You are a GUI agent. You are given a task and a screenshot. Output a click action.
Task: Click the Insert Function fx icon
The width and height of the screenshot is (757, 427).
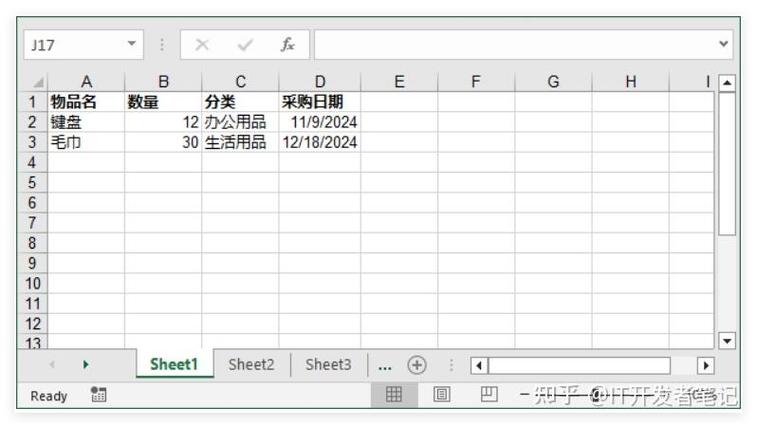tap(288, 45)
